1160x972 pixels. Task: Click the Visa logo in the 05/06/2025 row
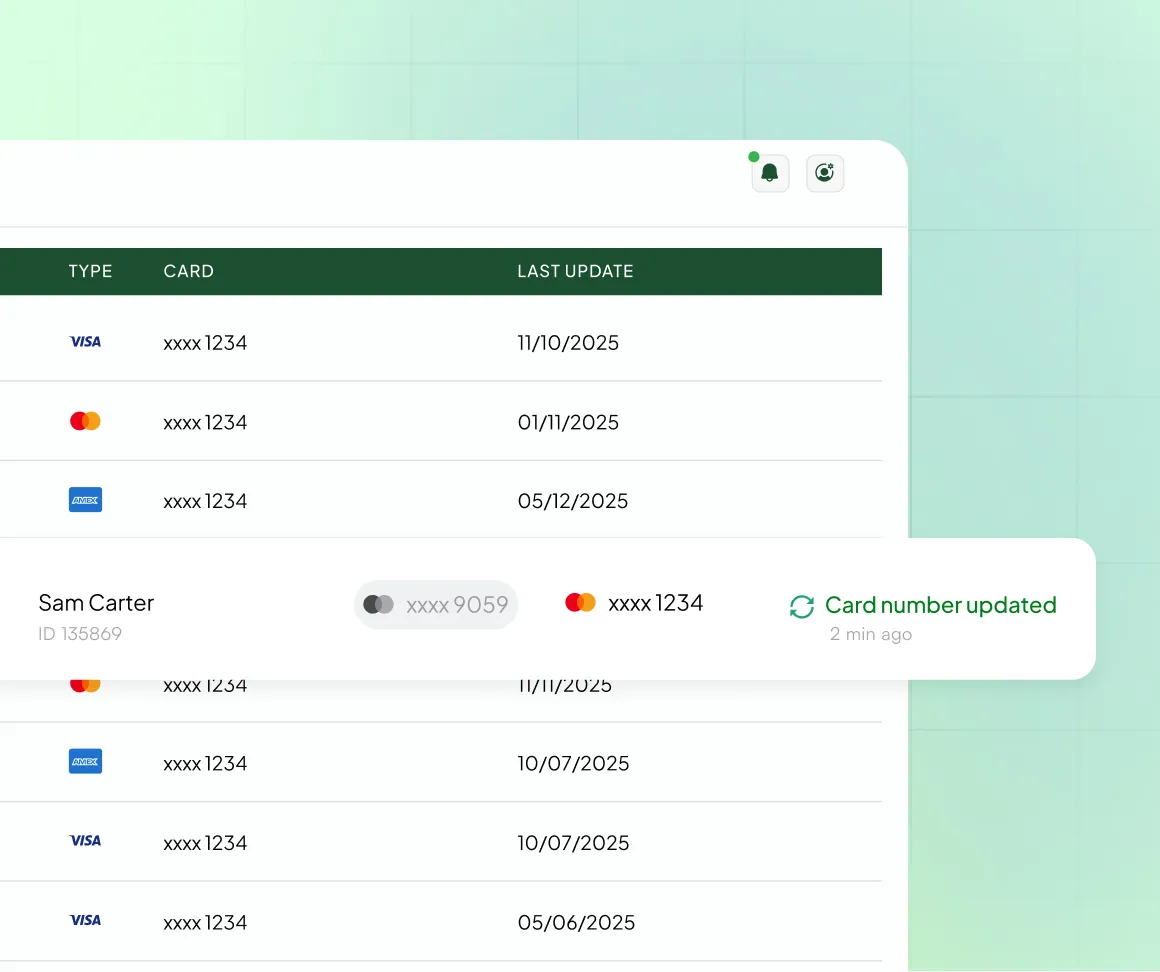tap(85, 920)
